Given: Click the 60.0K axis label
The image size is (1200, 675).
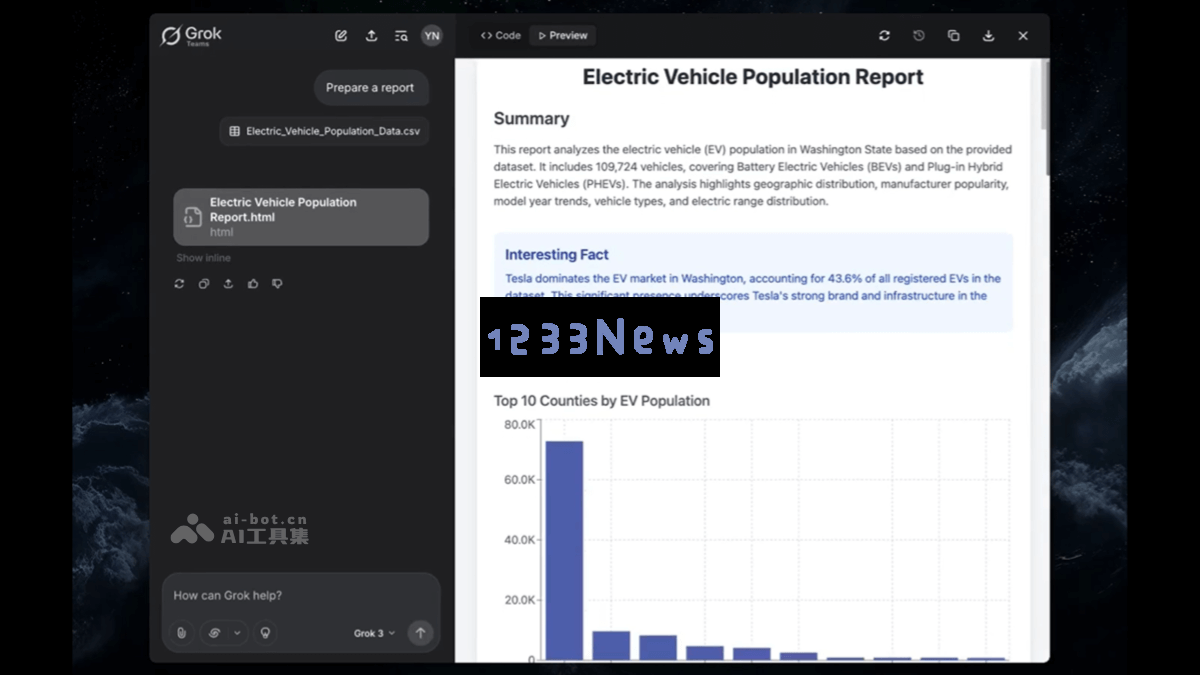Looking at the screenshot, I should click(520, 480).
